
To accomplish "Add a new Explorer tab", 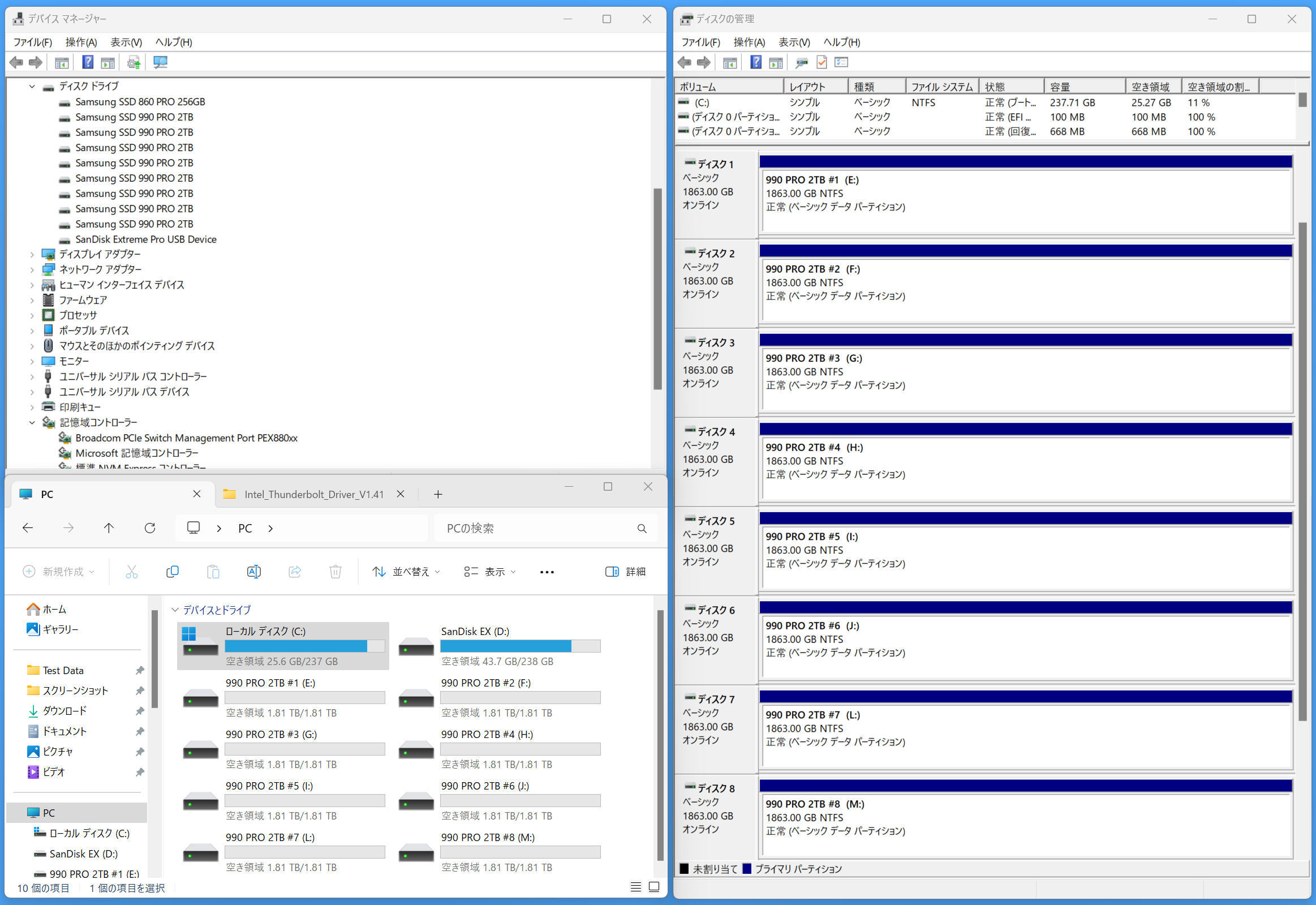I will [x=438, y=495].
